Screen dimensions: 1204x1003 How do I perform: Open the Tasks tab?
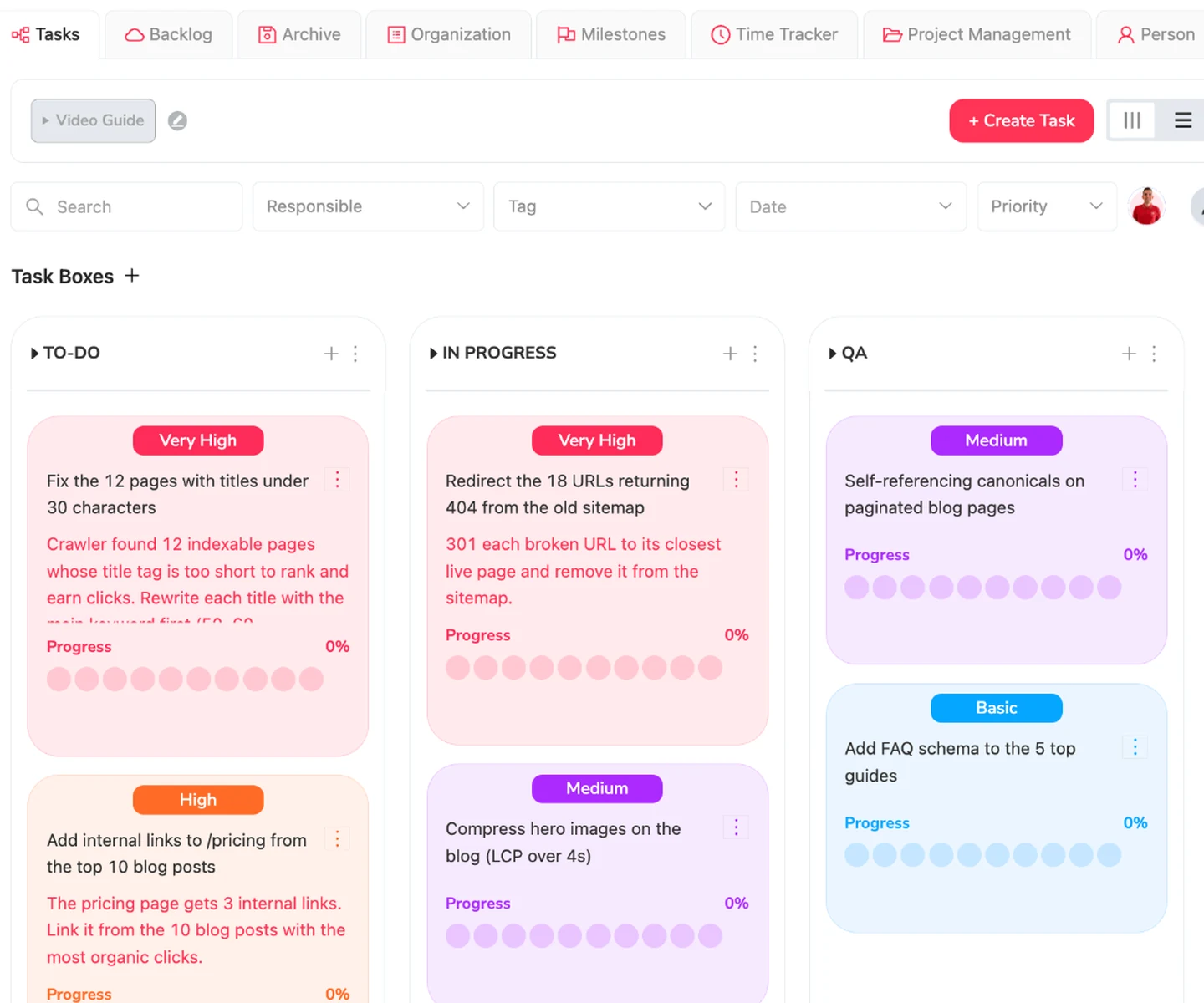tap(47, 34)
